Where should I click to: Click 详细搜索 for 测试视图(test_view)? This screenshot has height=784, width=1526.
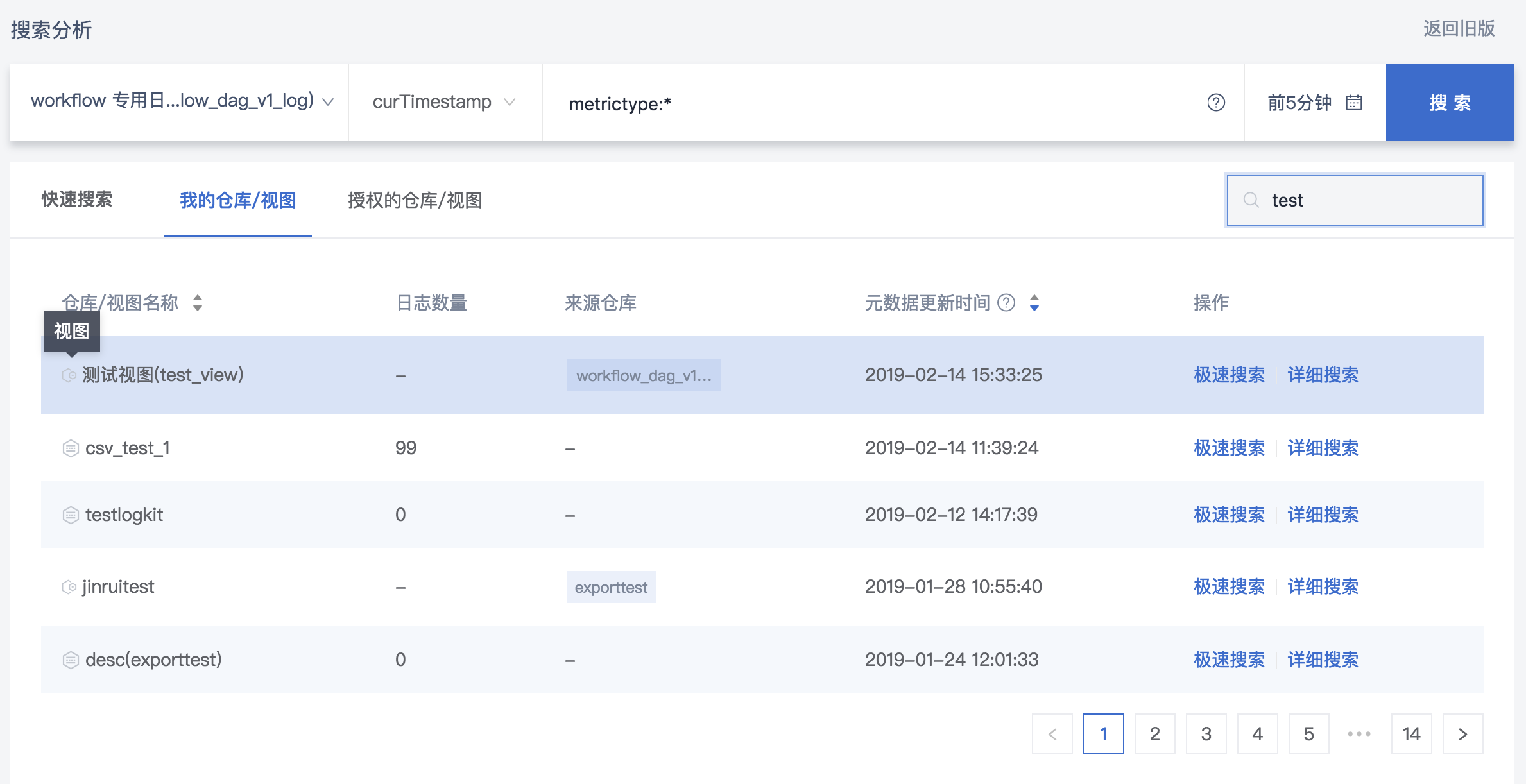[x=1323, y=375]
